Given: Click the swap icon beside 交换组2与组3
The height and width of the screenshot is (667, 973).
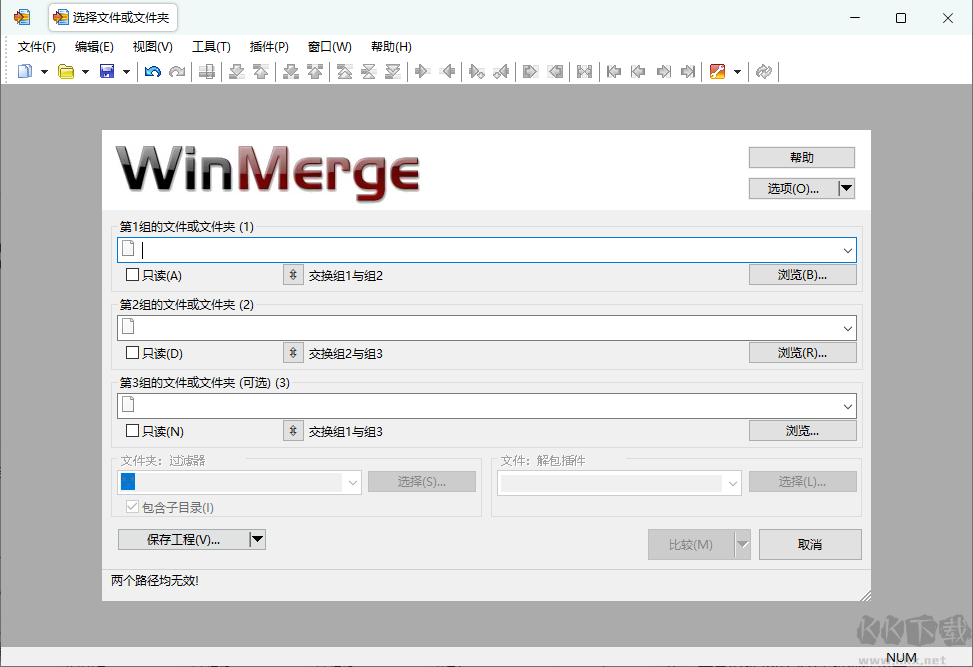Looking at the screenshot, I should tap(292, 352).
